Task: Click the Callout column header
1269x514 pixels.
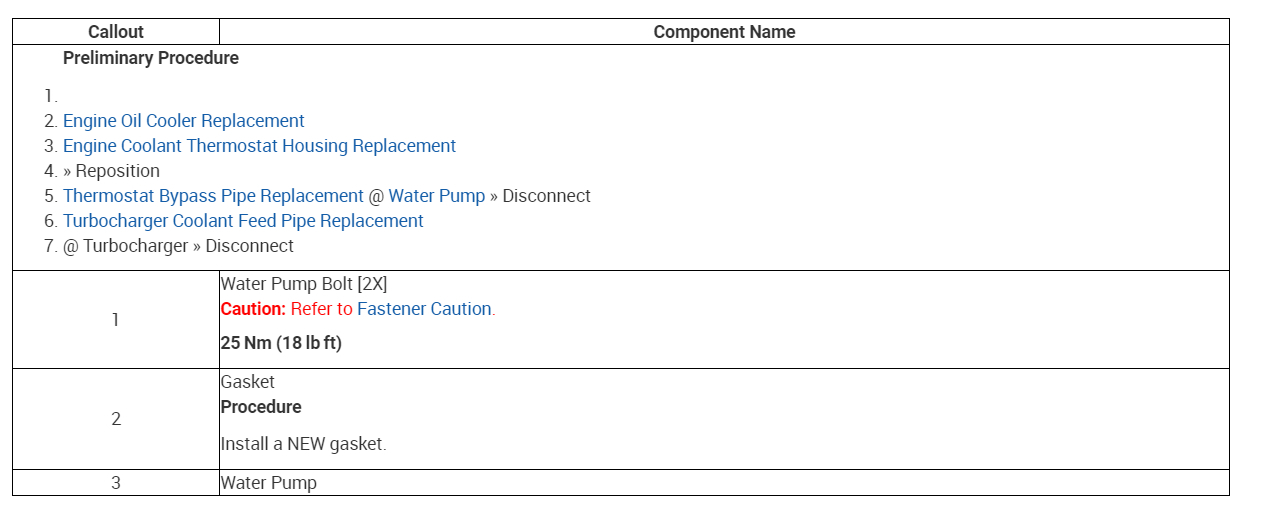Action: click(116, 32)
